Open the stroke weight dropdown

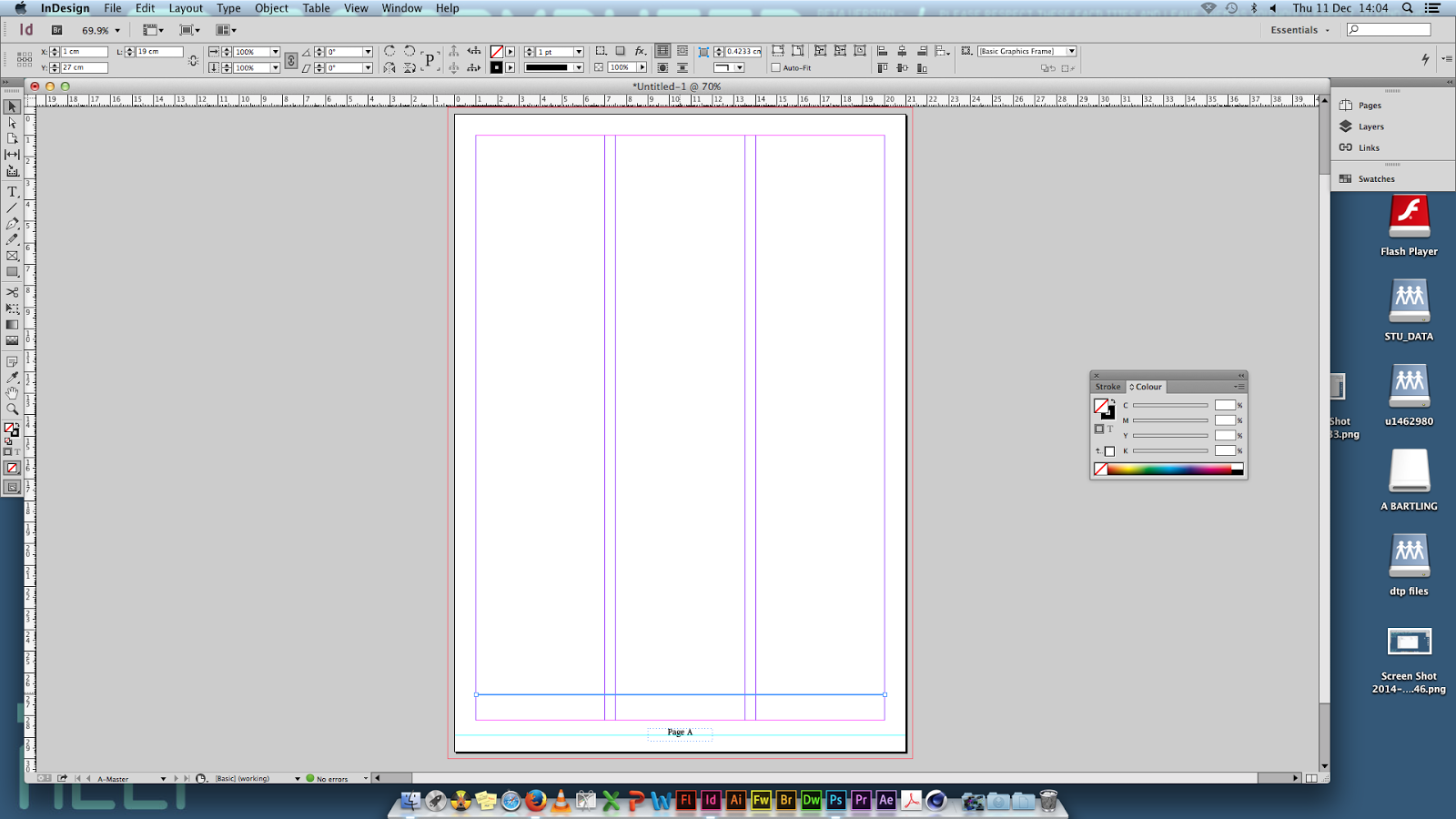point(580,52)
